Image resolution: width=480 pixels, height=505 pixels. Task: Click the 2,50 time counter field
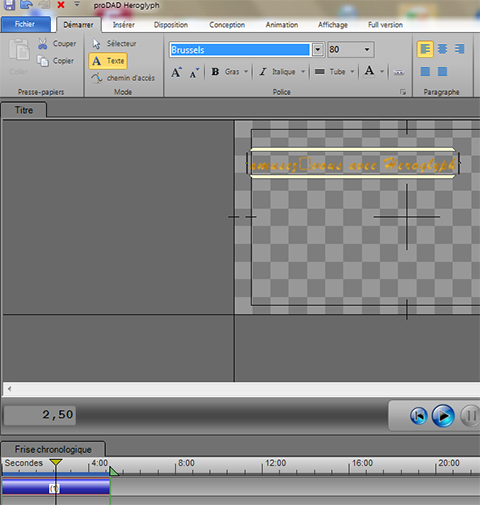(40, 415)
